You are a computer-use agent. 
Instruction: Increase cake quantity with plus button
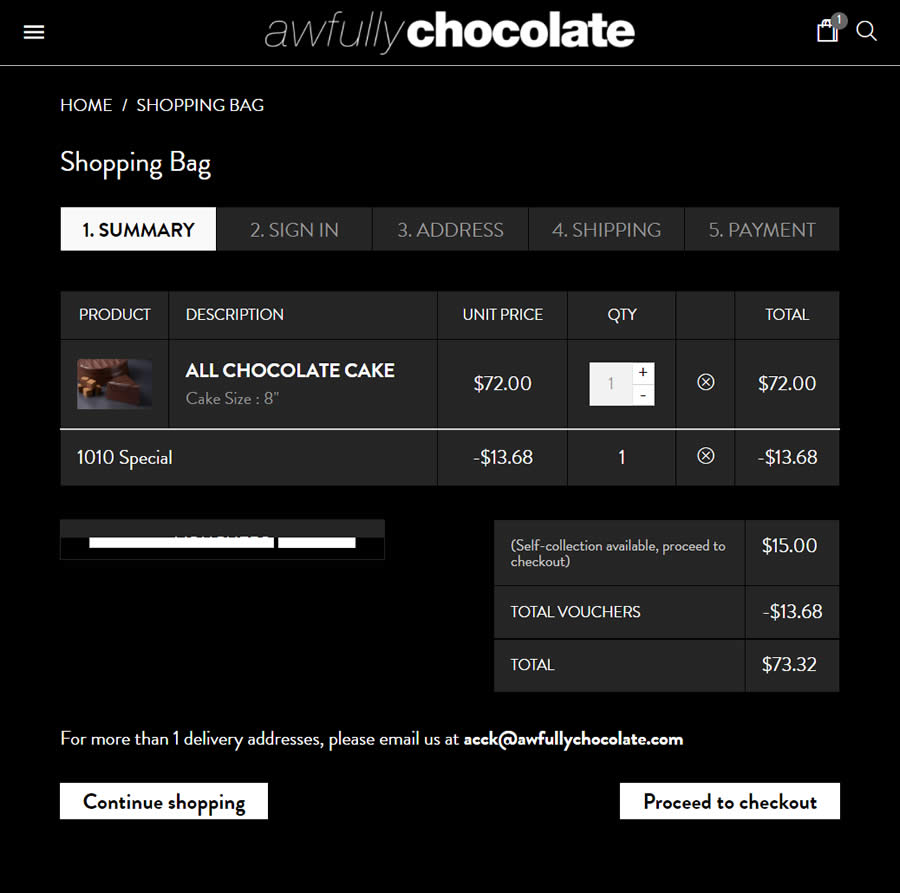click(x=643, y=373)
